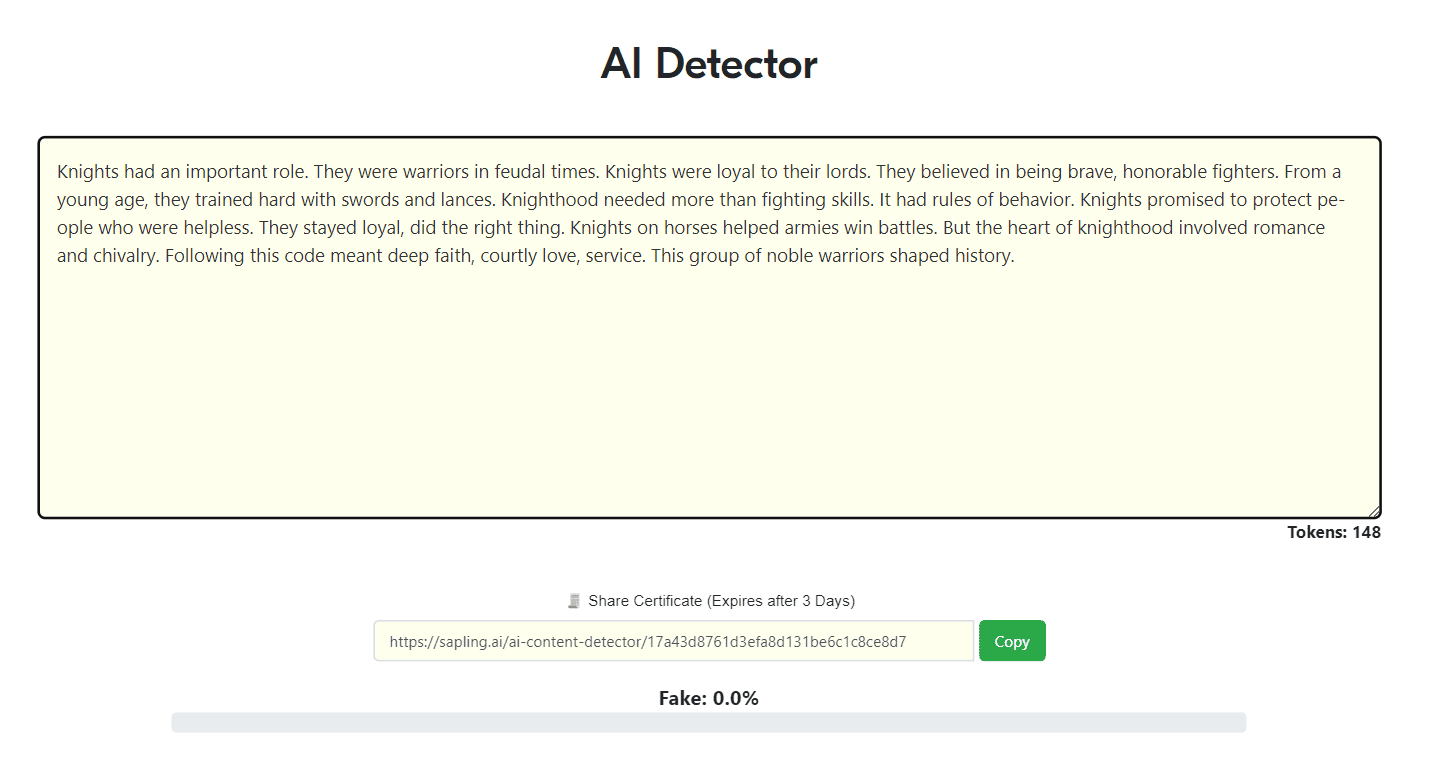
Task: Click empty area inside the text box
Action: pos(709,390)
